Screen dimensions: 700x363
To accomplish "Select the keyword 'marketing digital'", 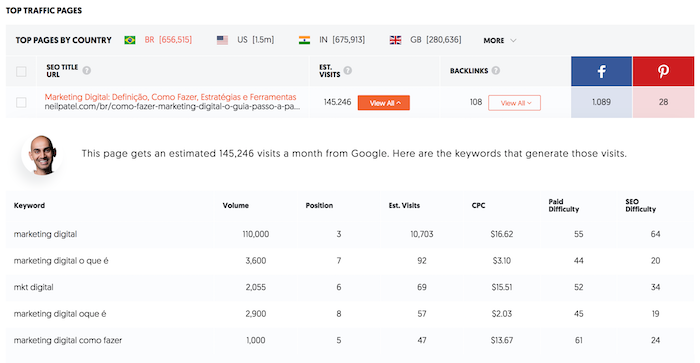I will [46, 234].
